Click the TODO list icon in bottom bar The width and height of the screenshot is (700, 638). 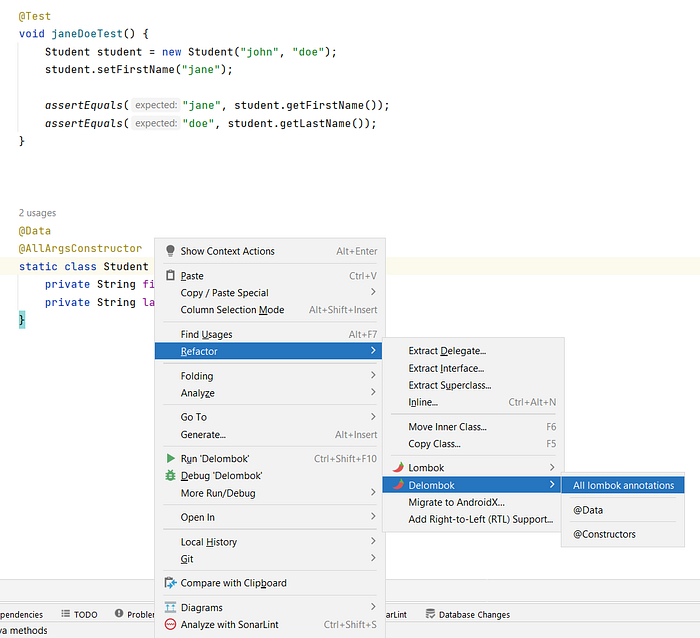[x=66, y=614]
